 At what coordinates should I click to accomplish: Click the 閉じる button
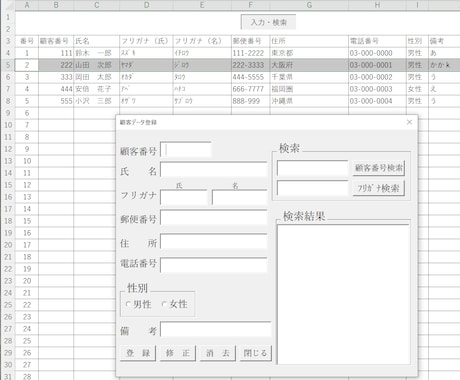[255, 353]
